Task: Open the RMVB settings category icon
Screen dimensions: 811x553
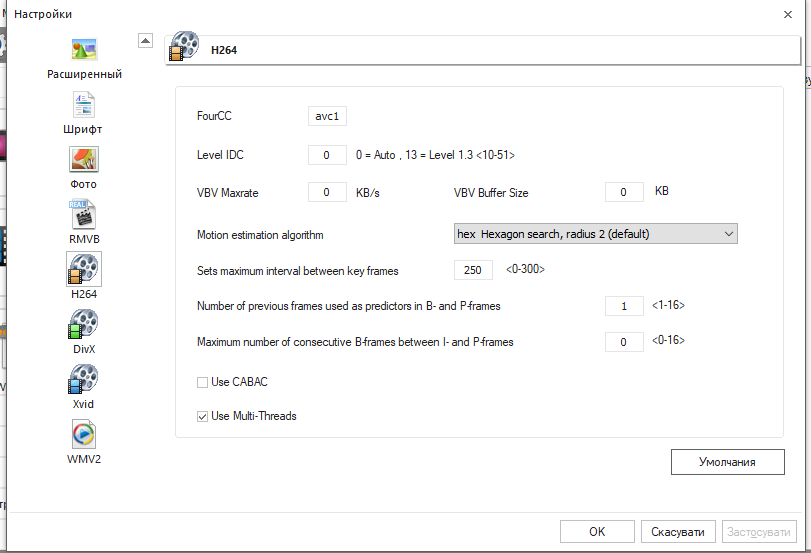Action: coord(83,214)
